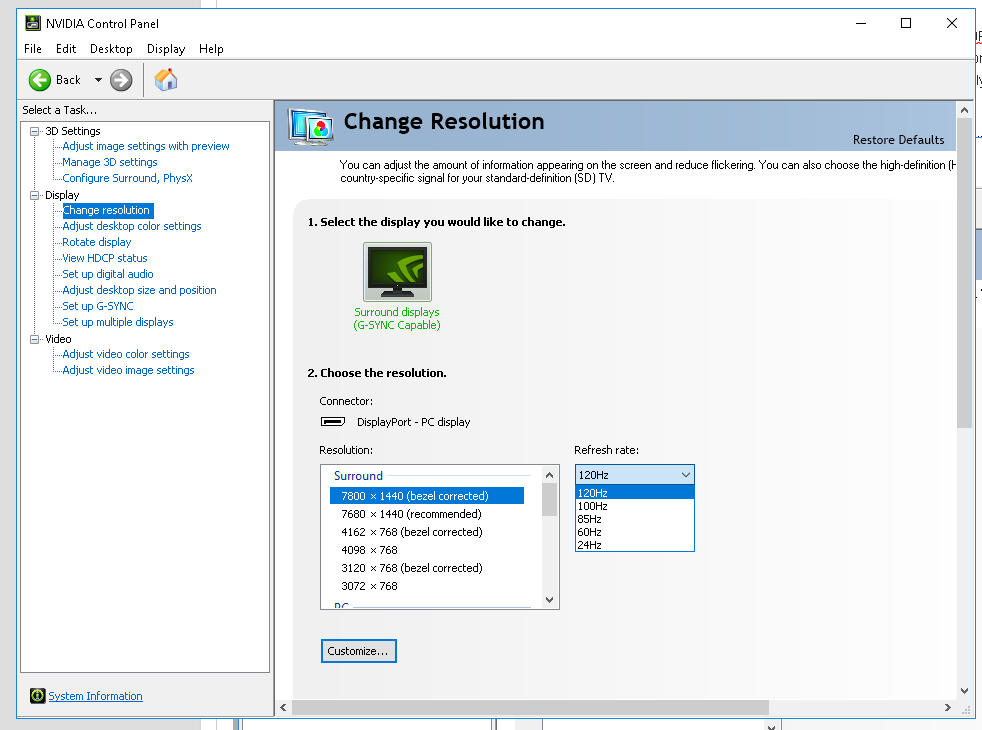Open Configure Surround, PhysX task
Viewport: 982px width, 730px height.
point(127,178)
